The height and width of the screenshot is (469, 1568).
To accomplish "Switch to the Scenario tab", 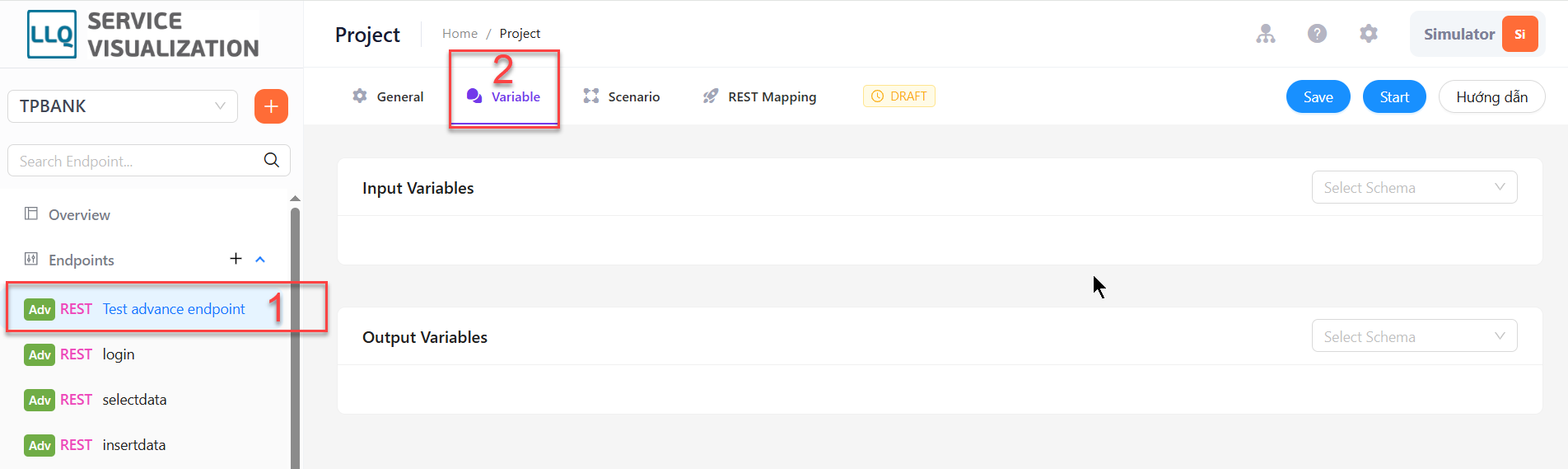I will [x=622, y=96].
